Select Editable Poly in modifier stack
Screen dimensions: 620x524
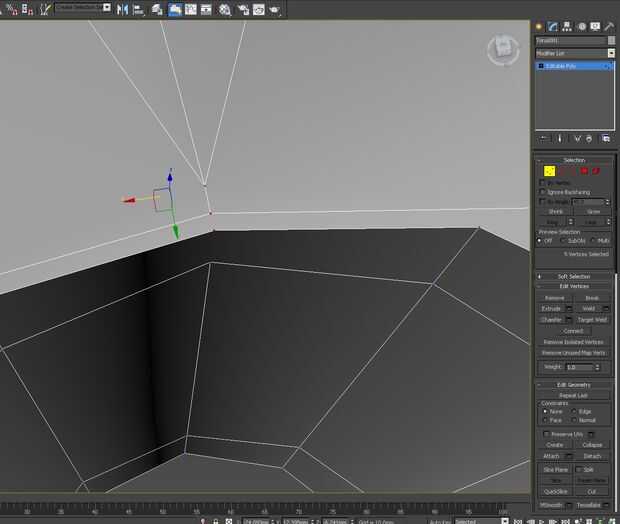click(x=575, y=66)
